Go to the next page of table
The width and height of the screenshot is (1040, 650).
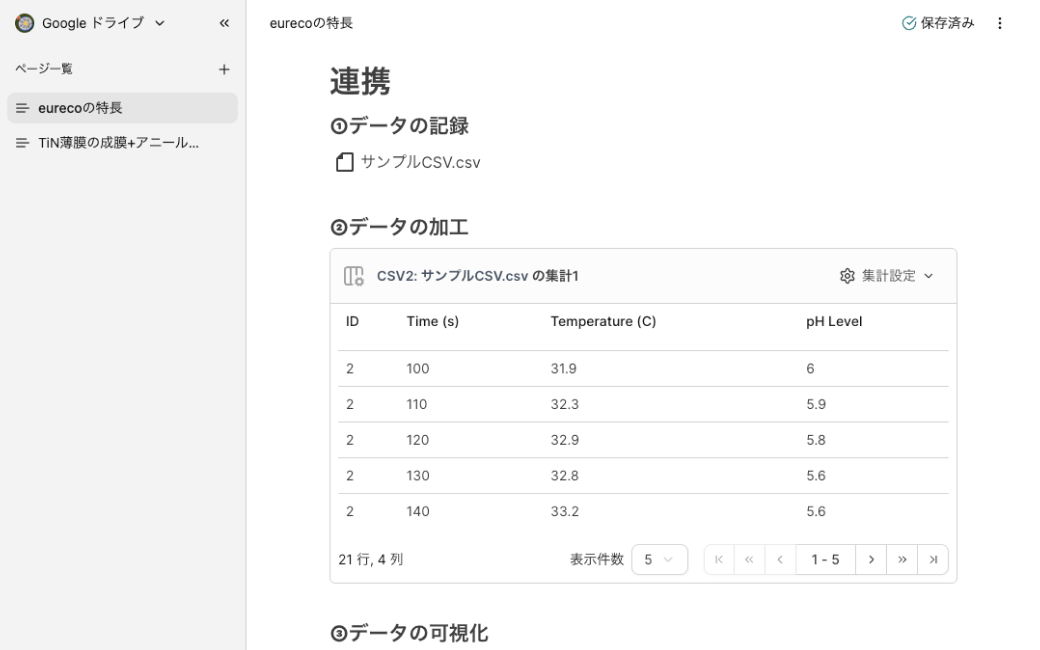pos(871,560)
